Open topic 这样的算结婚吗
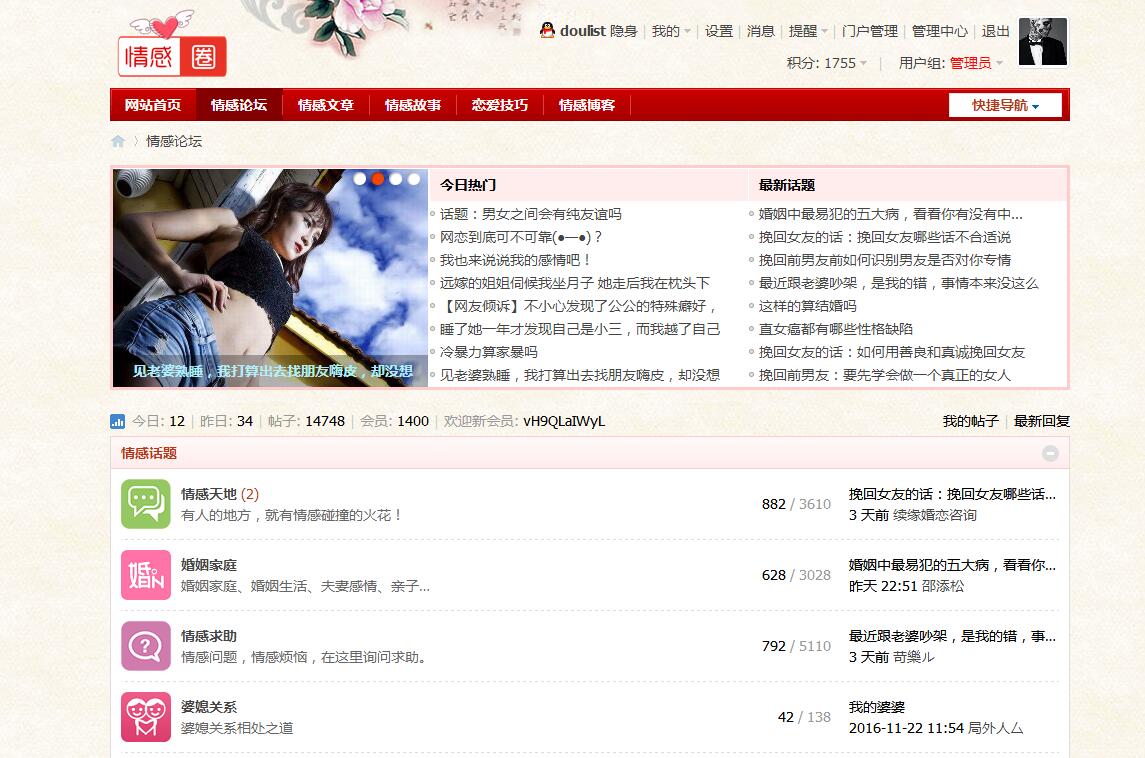Viewport: 1145px width, 758px height. click(808, 306)
